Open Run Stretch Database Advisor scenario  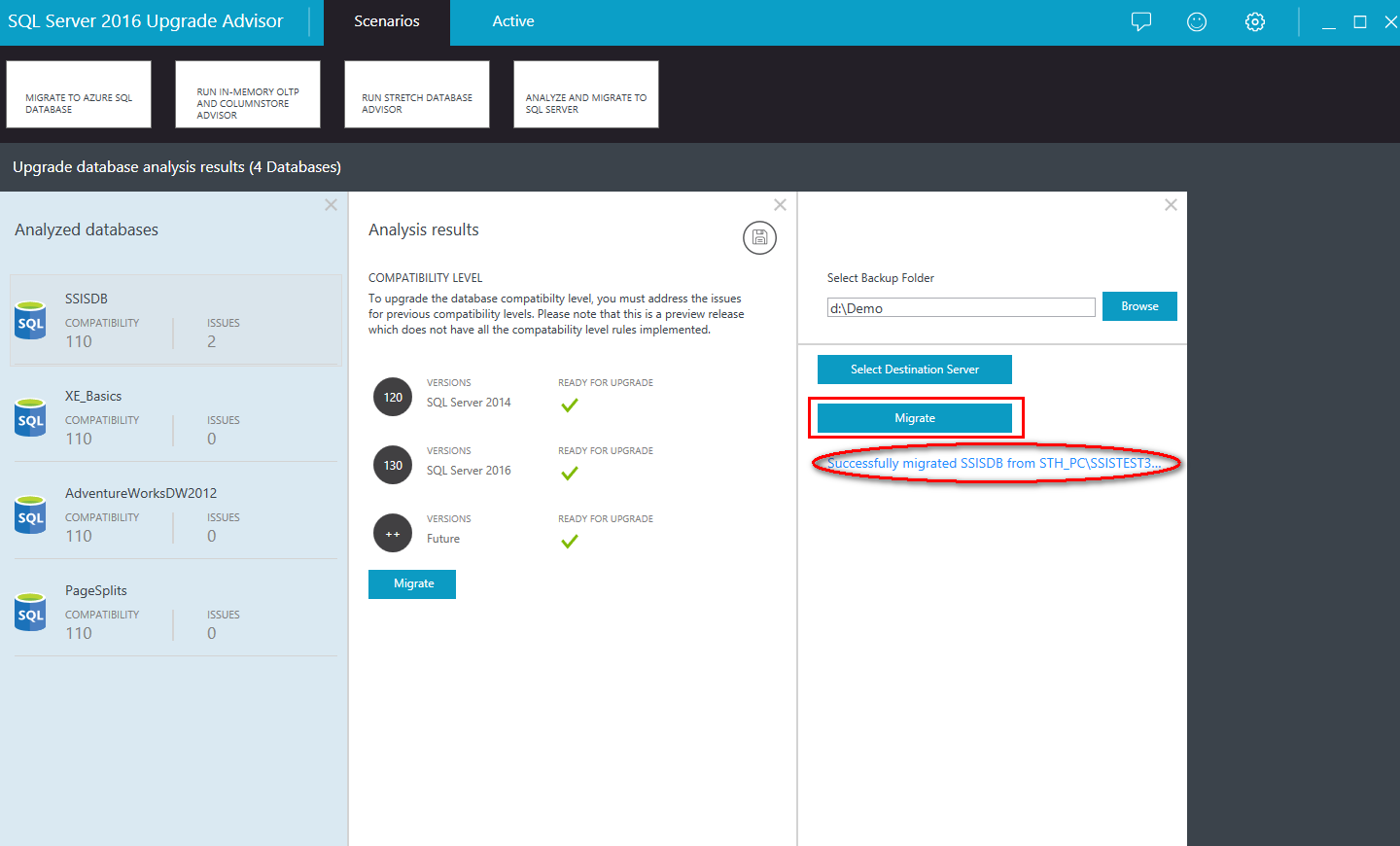click(417, 94)
